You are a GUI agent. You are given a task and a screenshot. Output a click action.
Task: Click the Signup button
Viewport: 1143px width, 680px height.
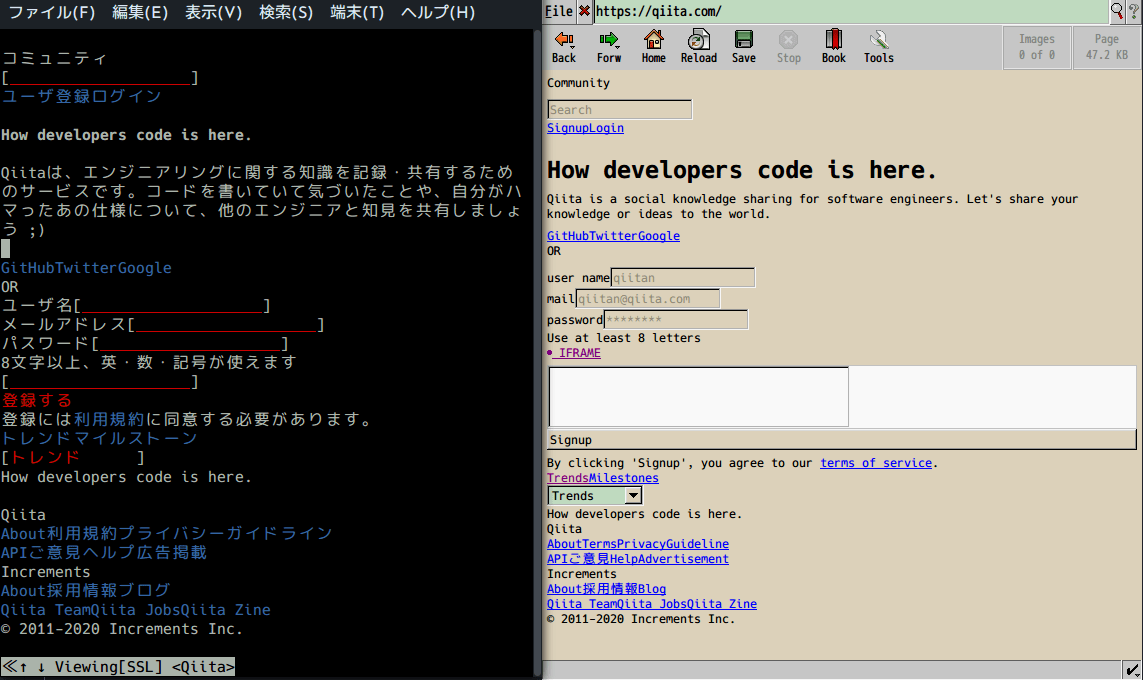click(x=841, y=439)
